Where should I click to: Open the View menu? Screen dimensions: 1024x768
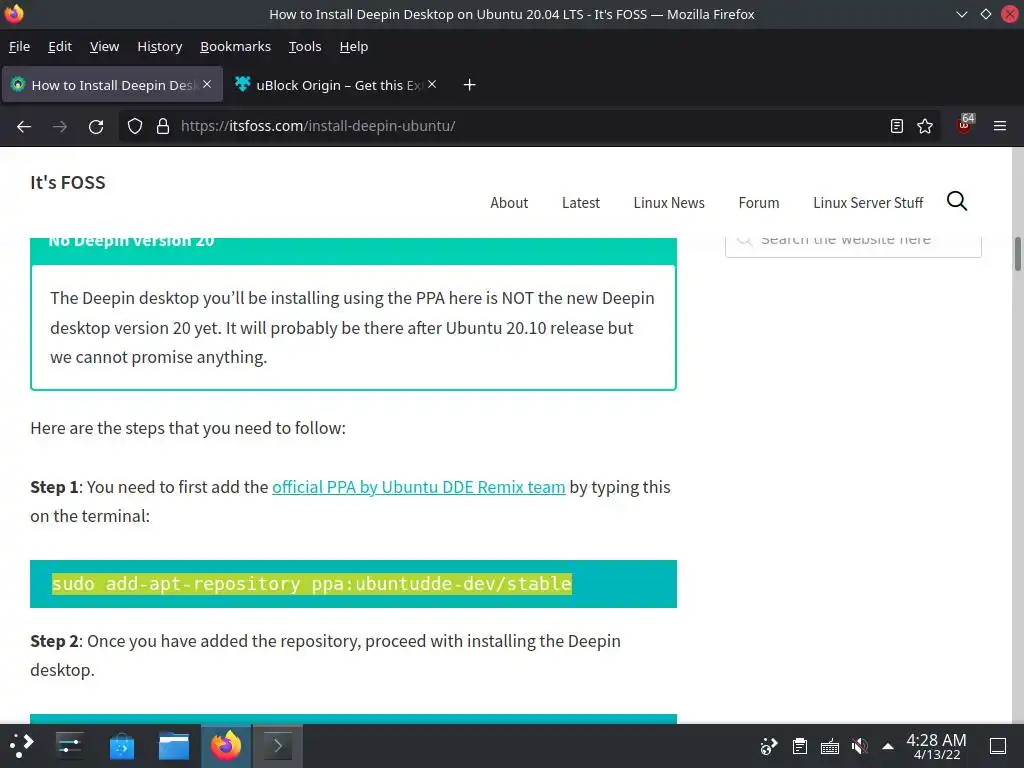104,46
